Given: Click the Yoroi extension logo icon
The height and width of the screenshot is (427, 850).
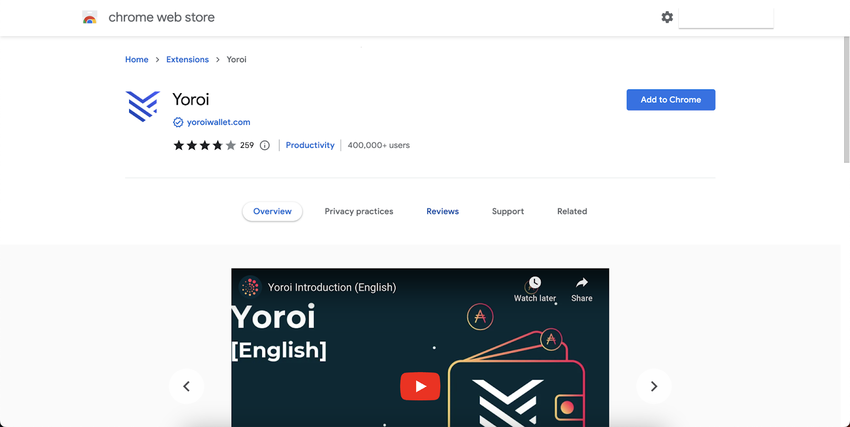Looking at the screenshot, I should 143,106.
